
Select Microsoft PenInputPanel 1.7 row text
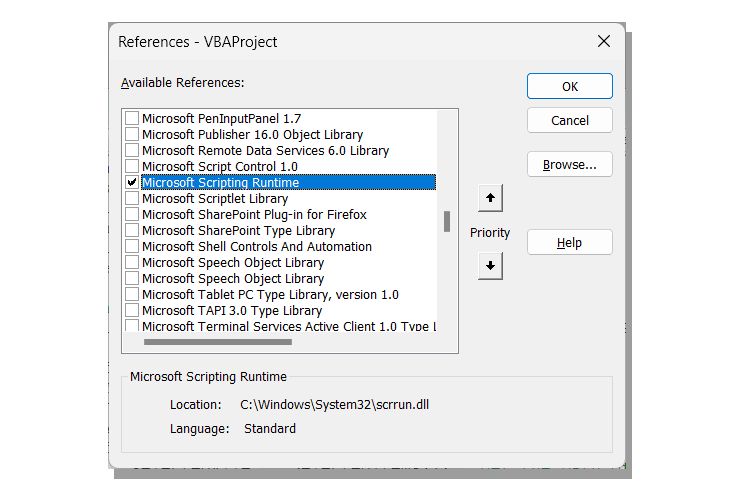click(222, 118)
